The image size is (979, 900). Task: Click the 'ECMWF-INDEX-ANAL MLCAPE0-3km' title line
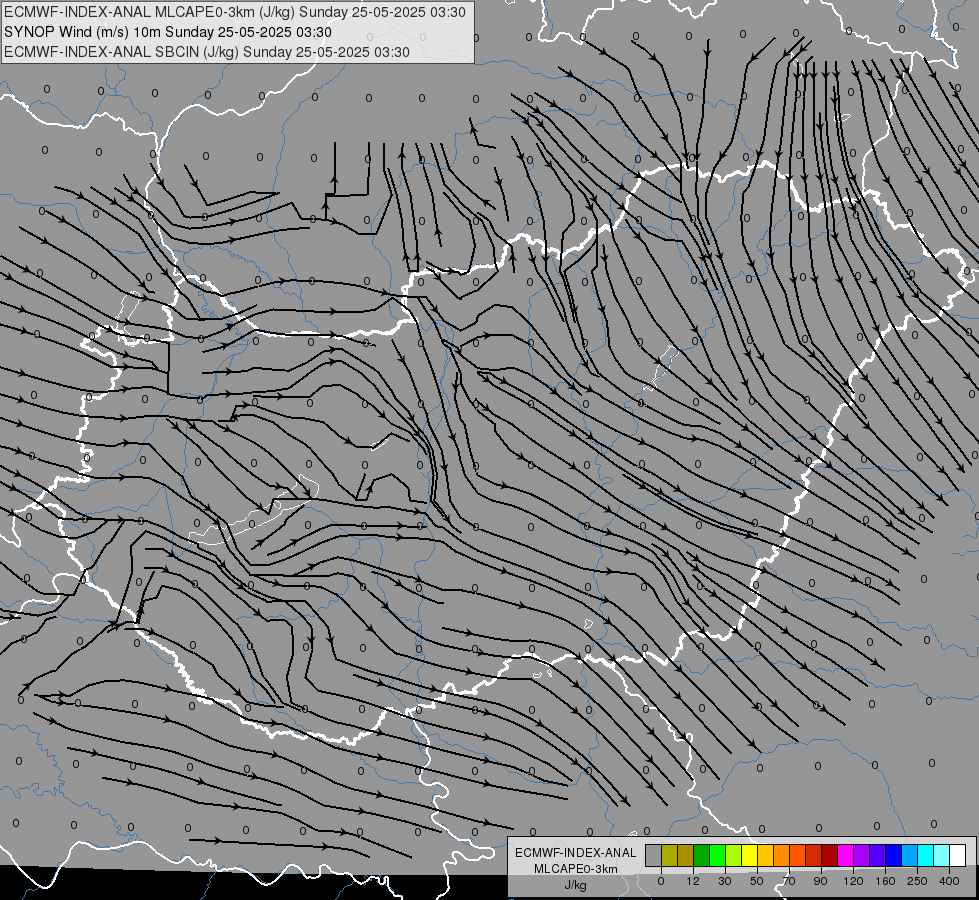tap(235, 12)
